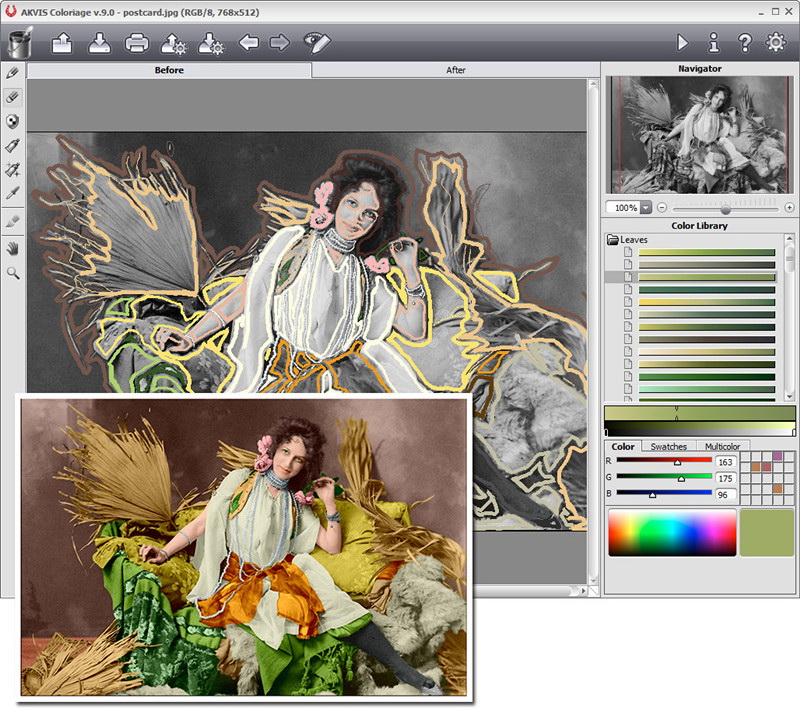This screenshot has width=800, height=708.
Task: Click the Undo arrow
Action: (x=250, y=43)
